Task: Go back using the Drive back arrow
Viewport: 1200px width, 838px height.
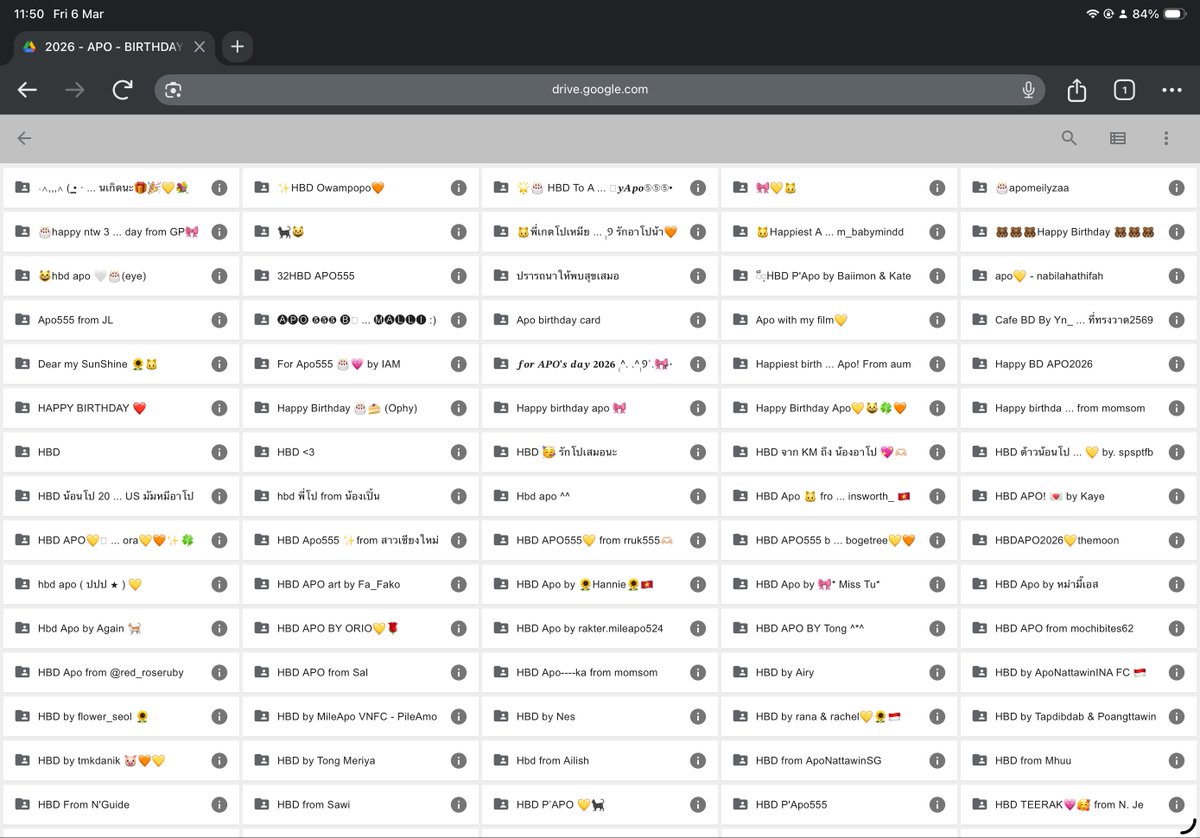Action: pyautogui.click(x=24, y=139)
